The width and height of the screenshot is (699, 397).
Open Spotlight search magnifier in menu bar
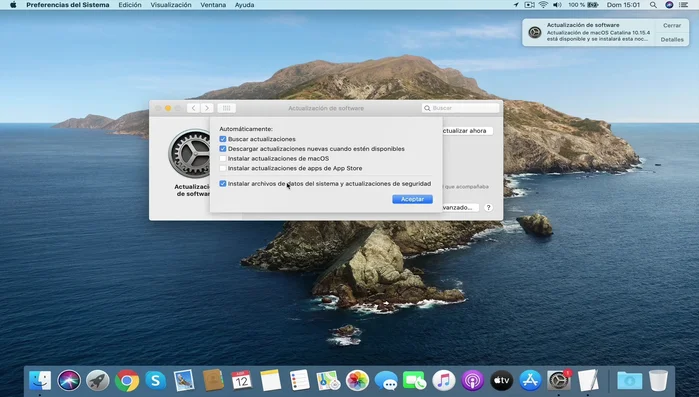click(653, 5)
